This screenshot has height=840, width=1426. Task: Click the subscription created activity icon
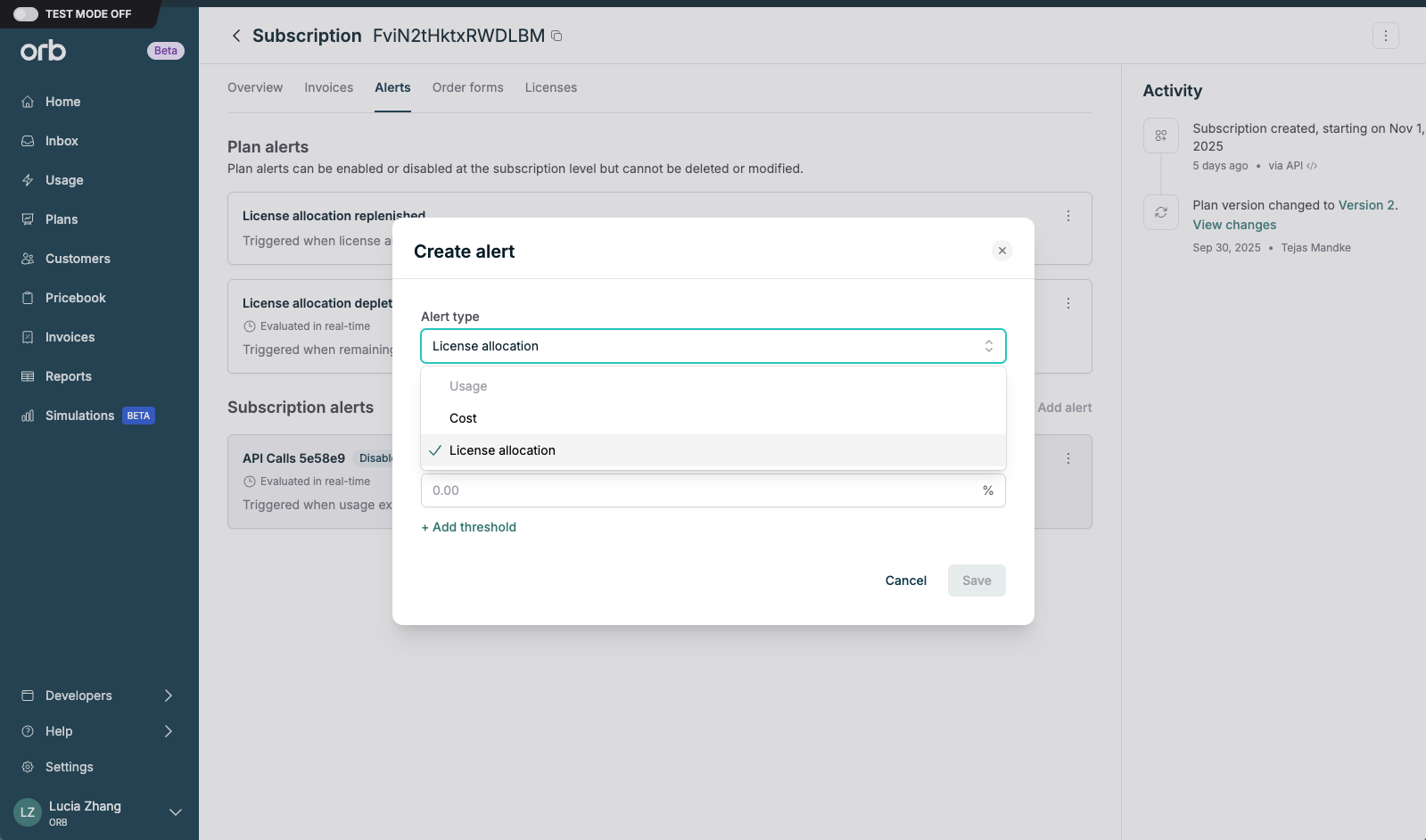pos(1161,136)
